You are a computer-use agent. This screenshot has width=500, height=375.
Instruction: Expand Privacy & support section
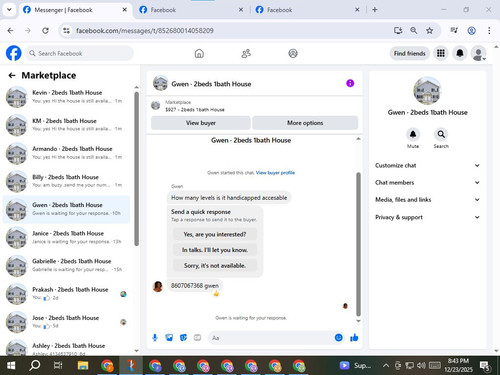point(427,217)
